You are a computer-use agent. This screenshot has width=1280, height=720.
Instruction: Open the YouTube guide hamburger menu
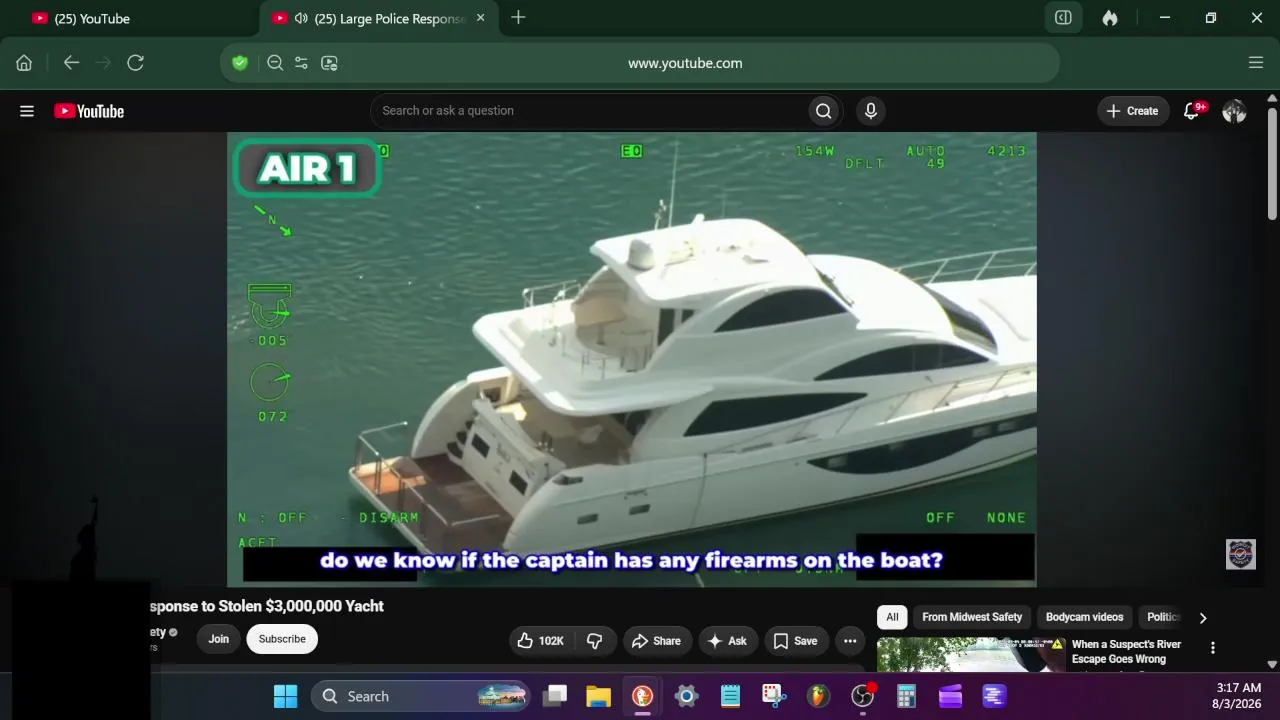[27, 111]
